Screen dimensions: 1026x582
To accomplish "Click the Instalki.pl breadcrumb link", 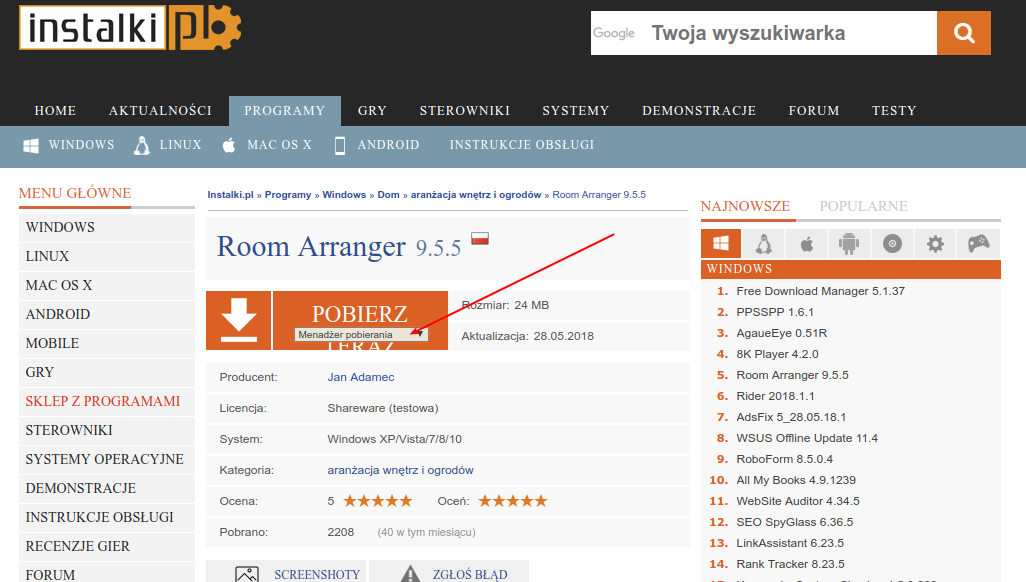I will click(x=230, y=194).
